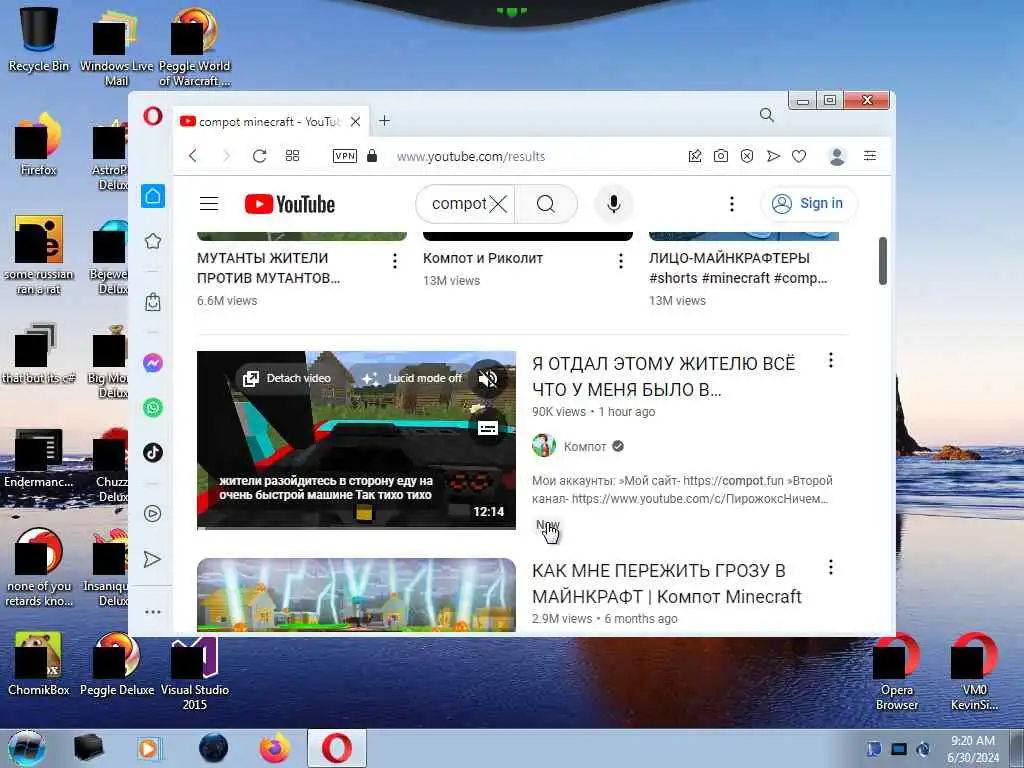
Task: Click the Sign in button
Action: click(x=808, y=204)
